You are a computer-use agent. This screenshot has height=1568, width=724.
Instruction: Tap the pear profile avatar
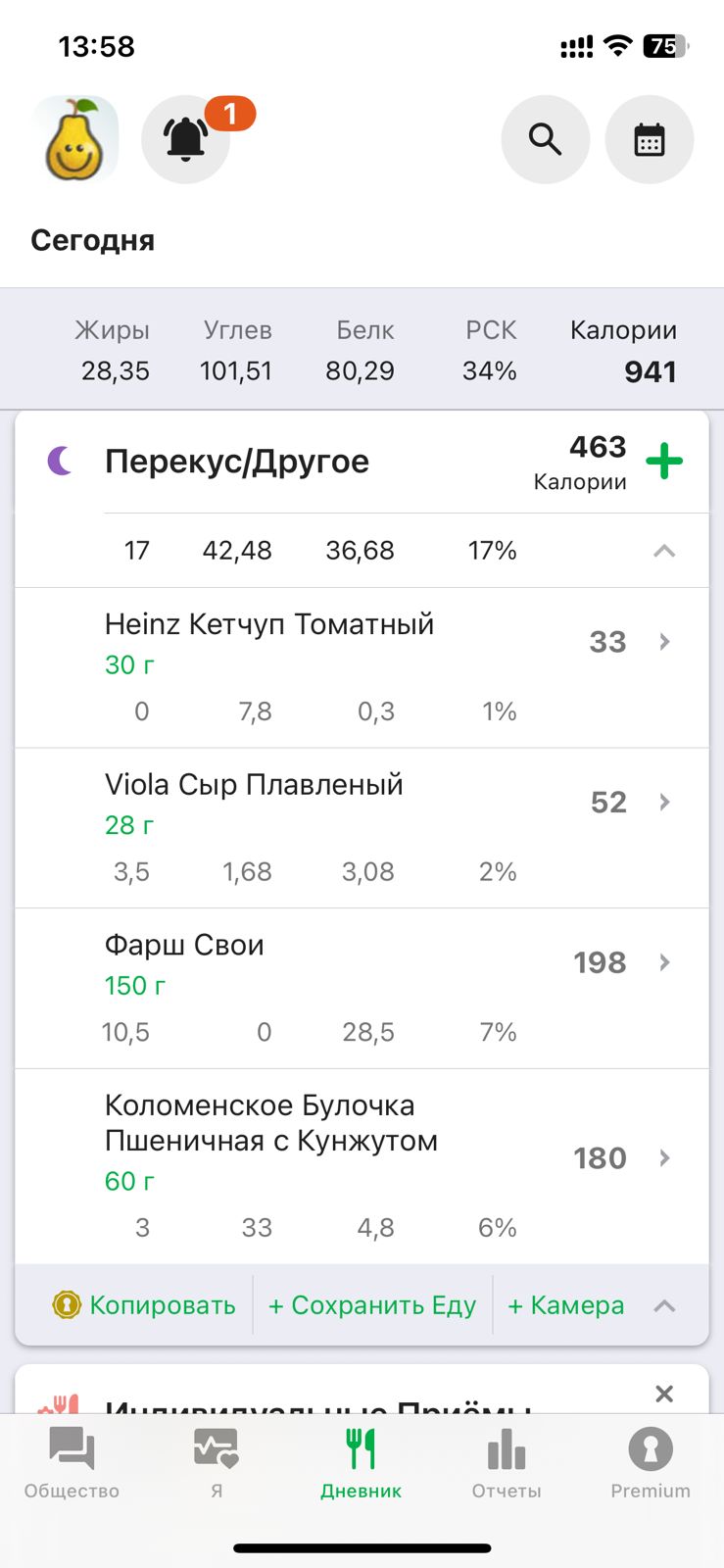pyautogui.click(x=75, y=139)
